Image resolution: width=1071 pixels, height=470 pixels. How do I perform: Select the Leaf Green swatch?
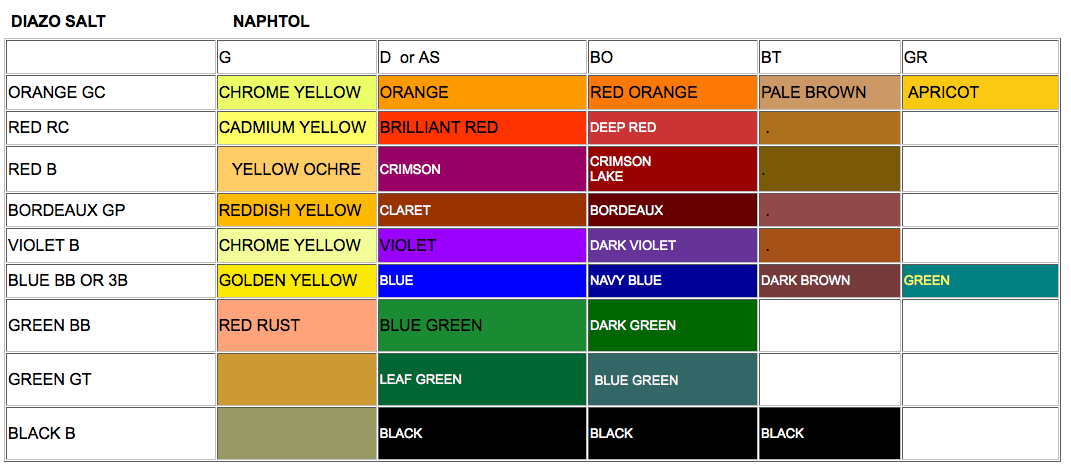tap(482, 380)
